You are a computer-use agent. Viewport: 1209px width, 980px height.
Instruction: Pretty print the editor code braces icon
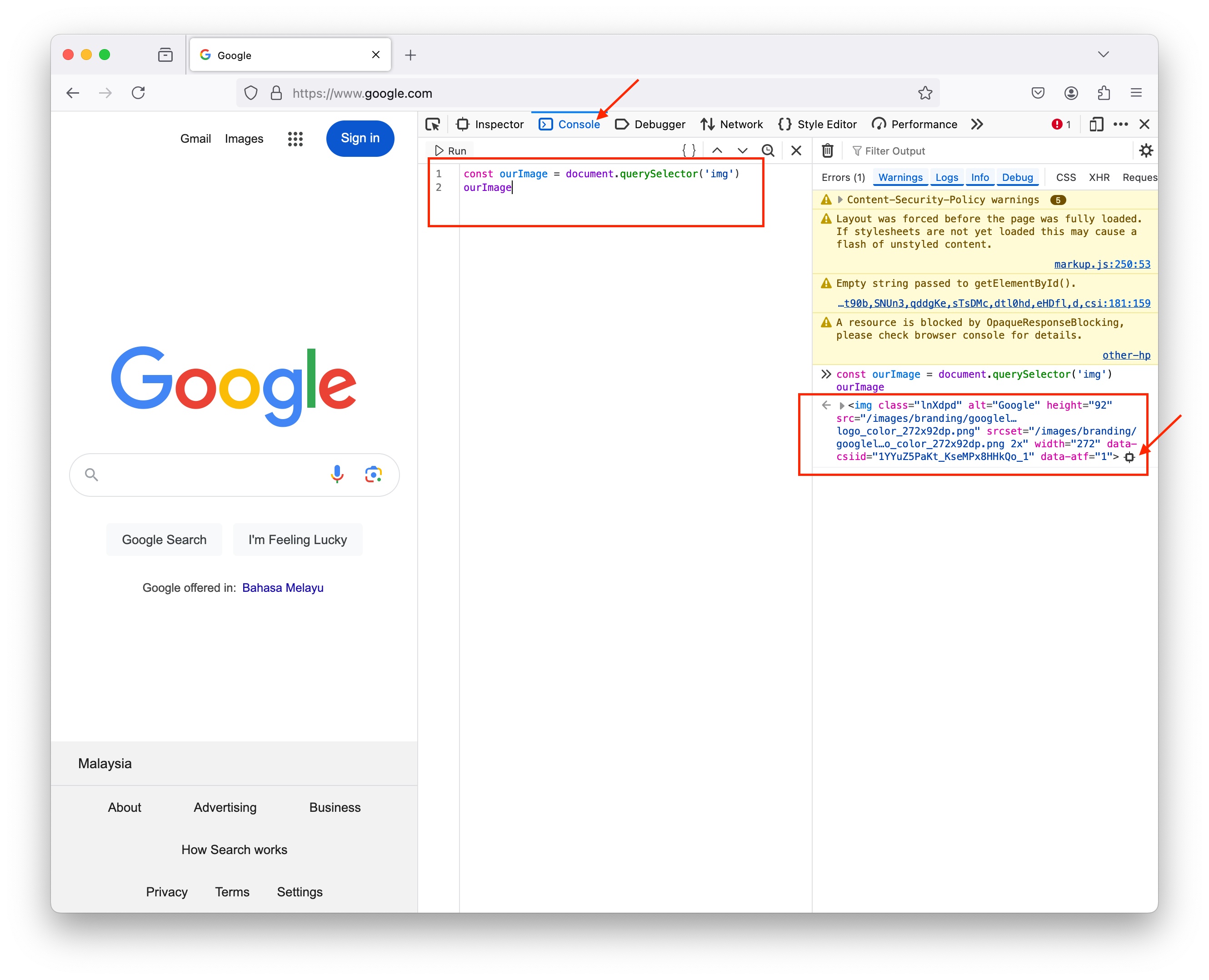[x=689, y=151]
